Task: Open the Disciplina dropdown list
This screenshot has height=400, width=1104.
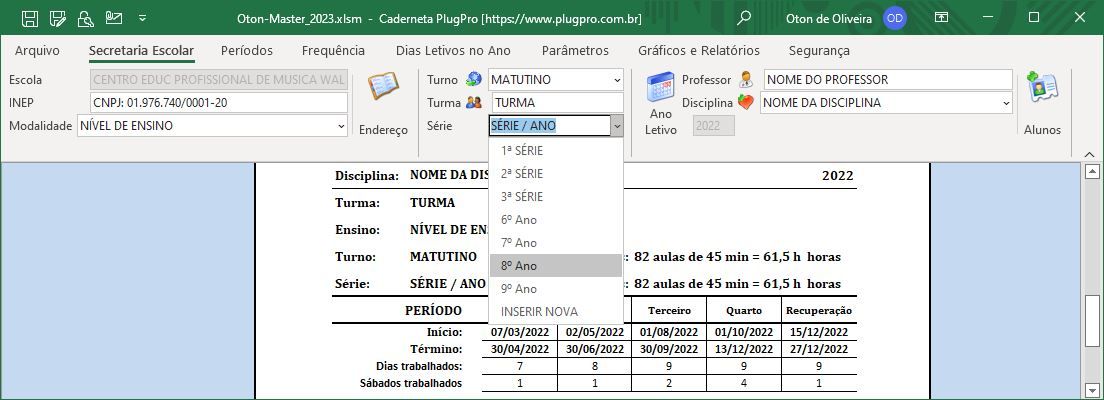Action: (x=1005, y=103)
